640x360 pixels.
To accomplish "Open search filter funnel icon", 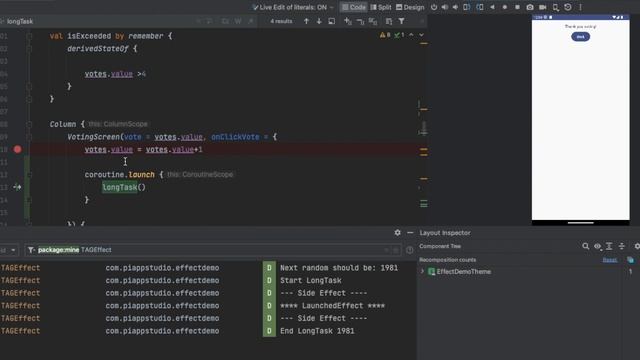I will (x=402, y=21).
